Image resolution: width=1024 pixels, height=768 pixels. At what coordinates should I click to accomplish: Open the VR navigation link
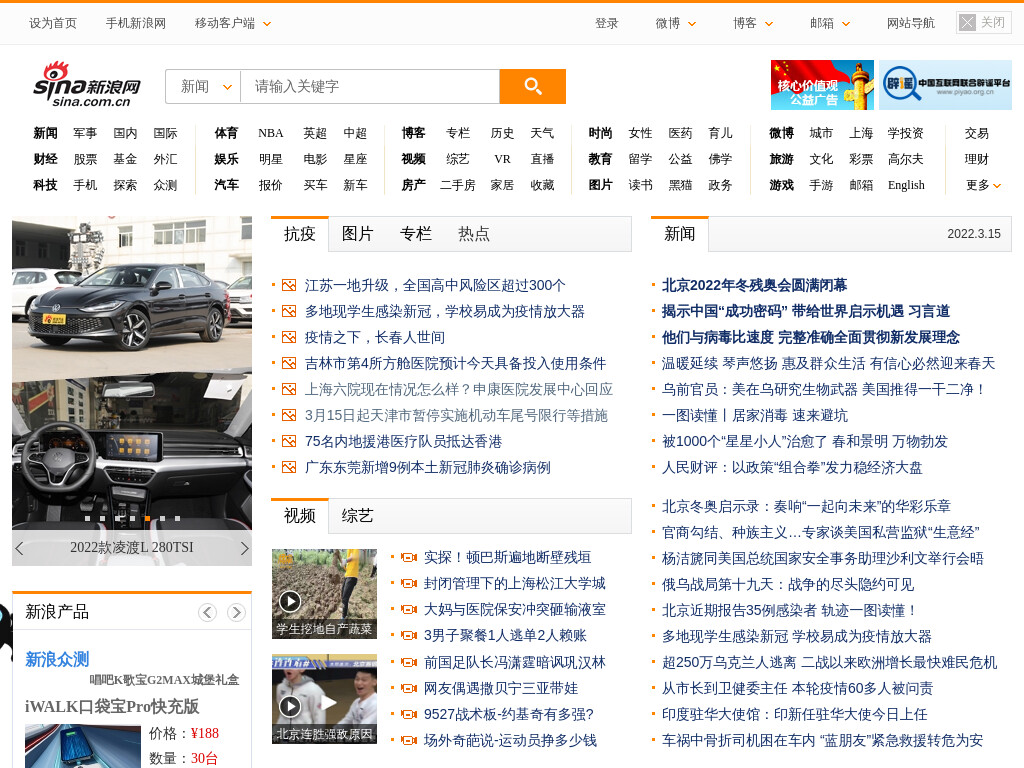[502, 159]
